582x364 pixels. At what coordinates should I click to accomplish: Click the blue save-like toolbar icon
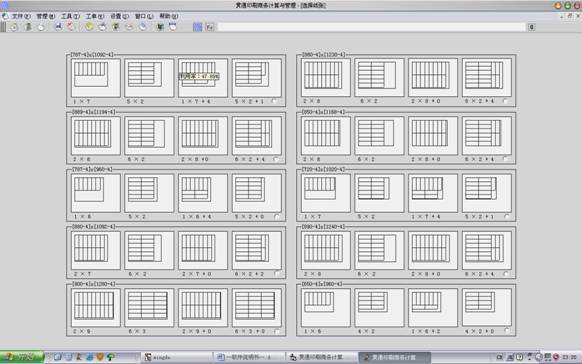[59, 27]
